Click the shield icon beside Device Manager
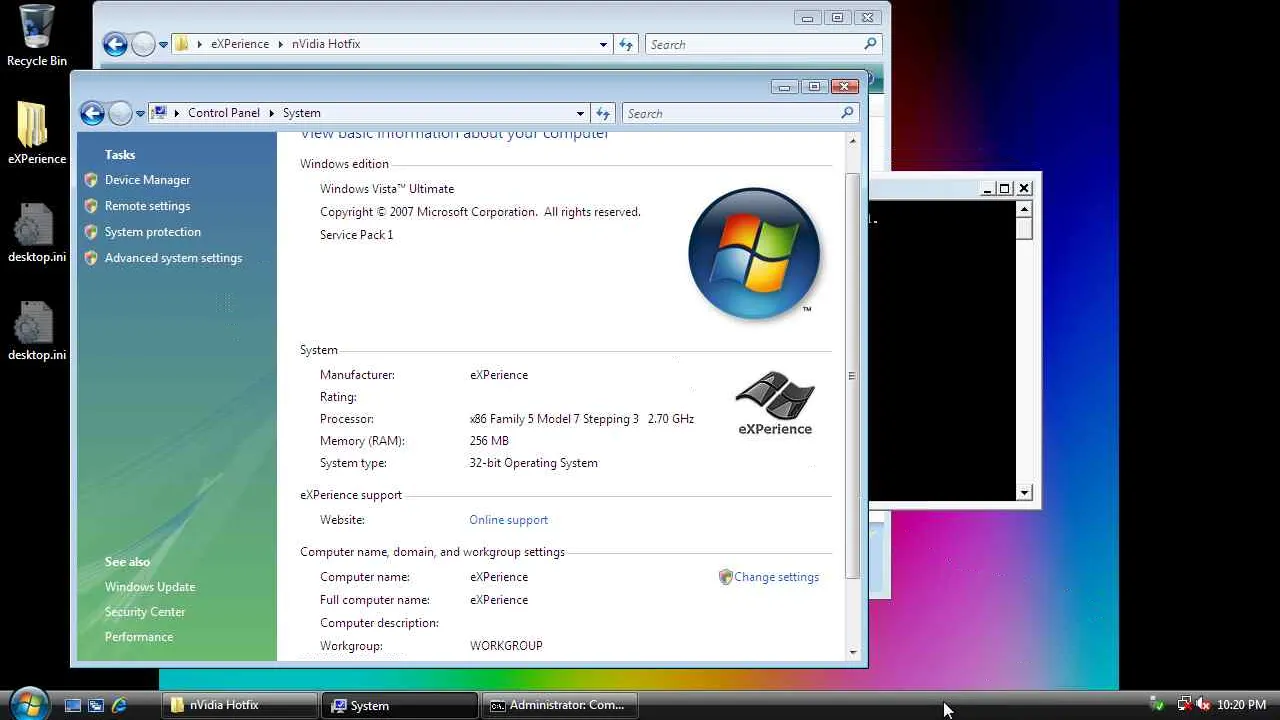 (x=91, y=180)
